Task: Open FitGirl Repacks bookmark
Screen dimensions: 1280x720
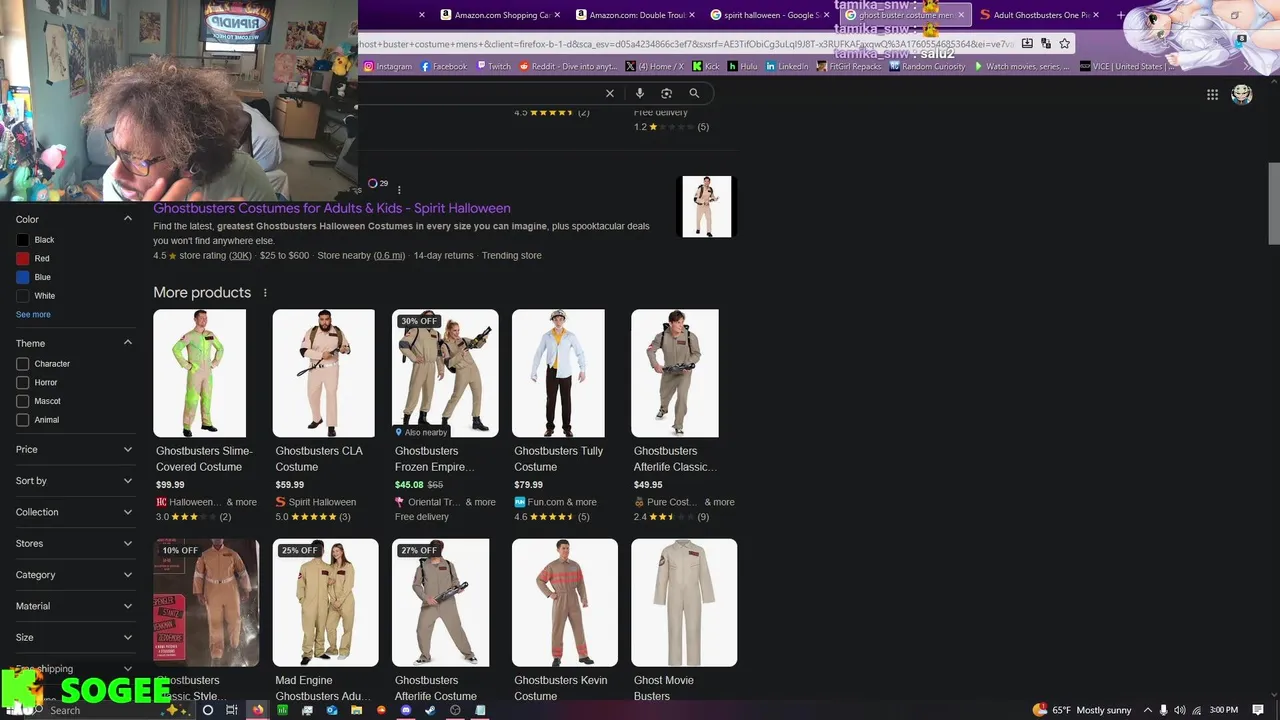Action: click(x=849, y=66)
